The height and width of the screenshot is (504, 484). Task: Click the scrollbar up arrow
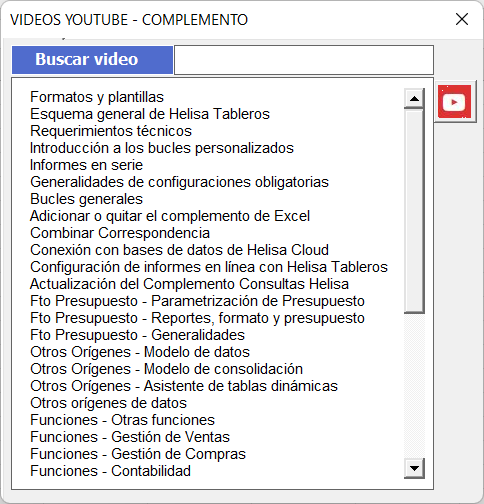pos(414,98)
